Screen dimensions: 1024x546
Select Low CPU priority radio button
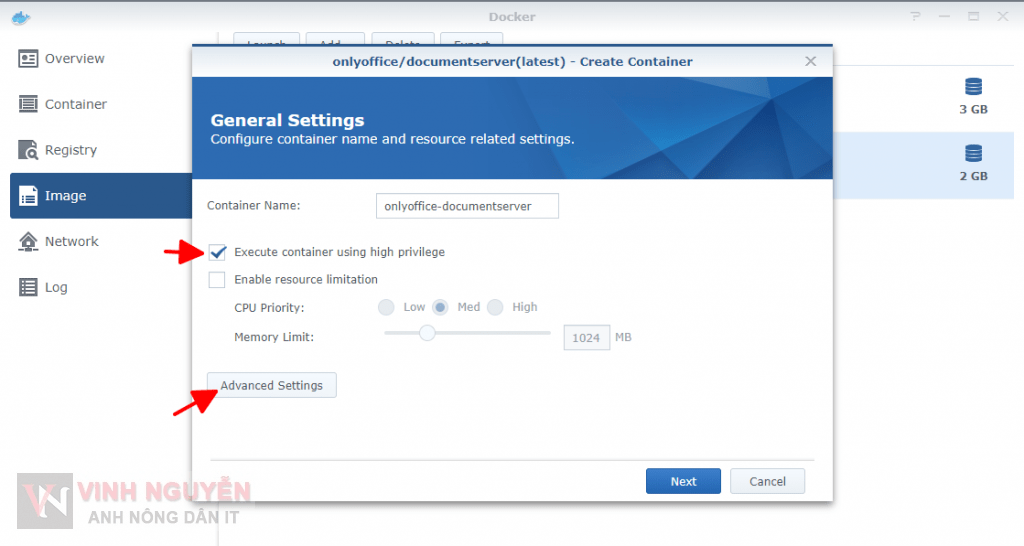point(385,307)
